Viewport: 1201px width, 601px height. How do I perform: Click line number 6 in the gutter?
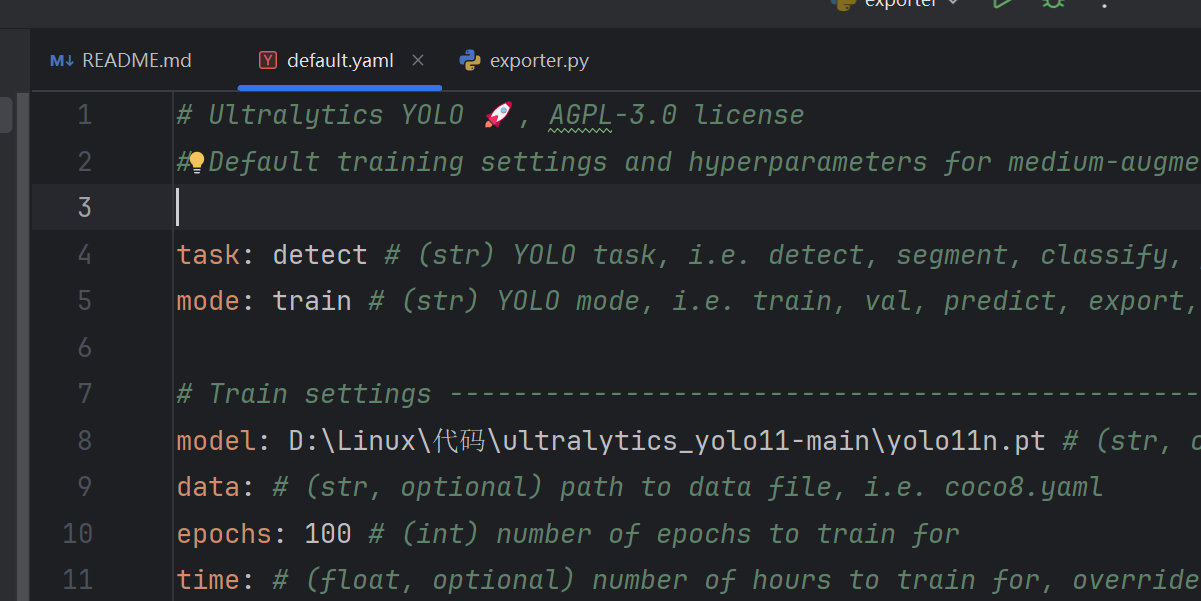pos(84,347)
